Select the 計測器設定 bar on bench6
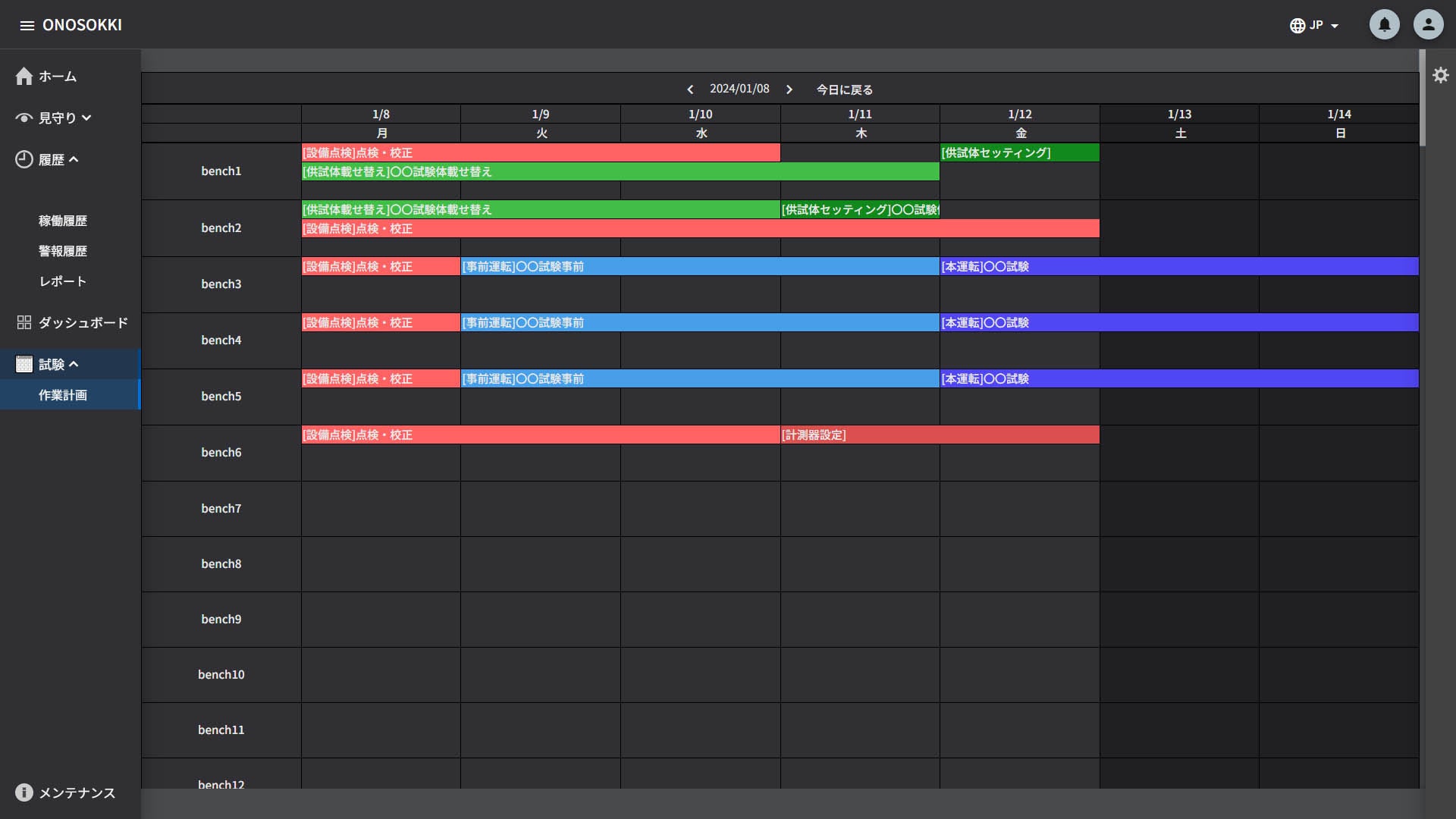Viewport: 1456px width, 819px height. 940,435
